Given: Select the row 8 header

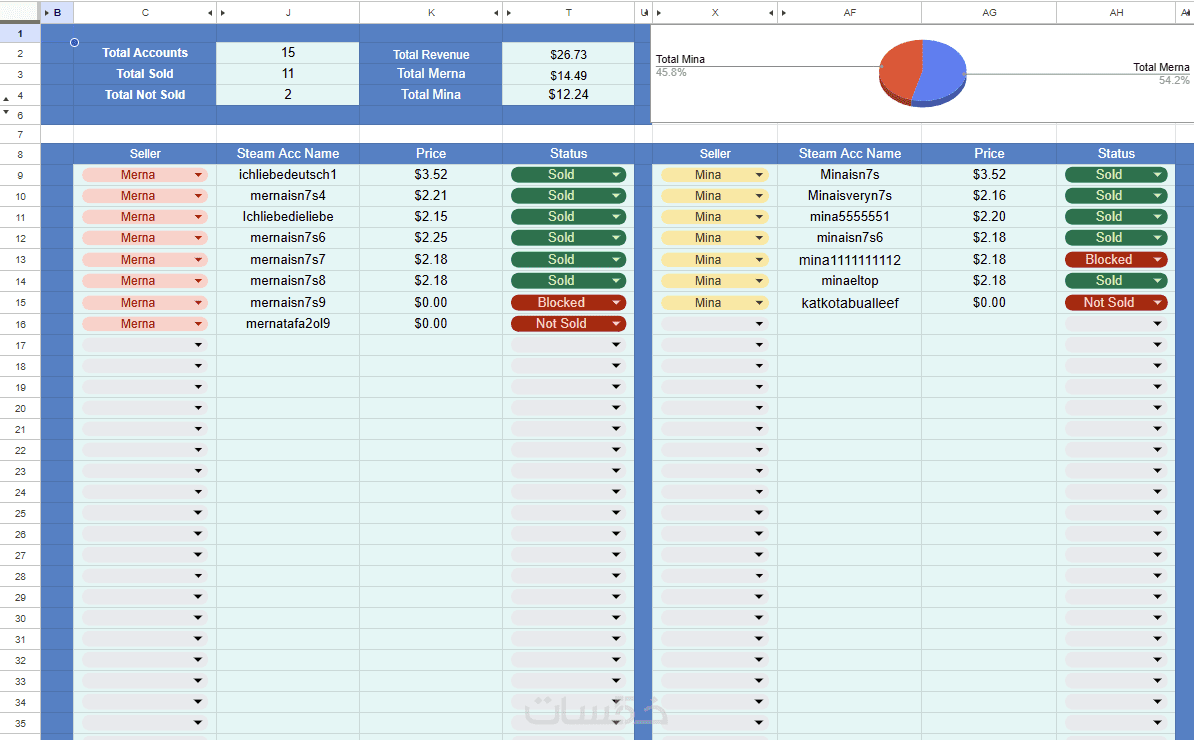Looking at the screenshot, I should click(x=20, y=154).
